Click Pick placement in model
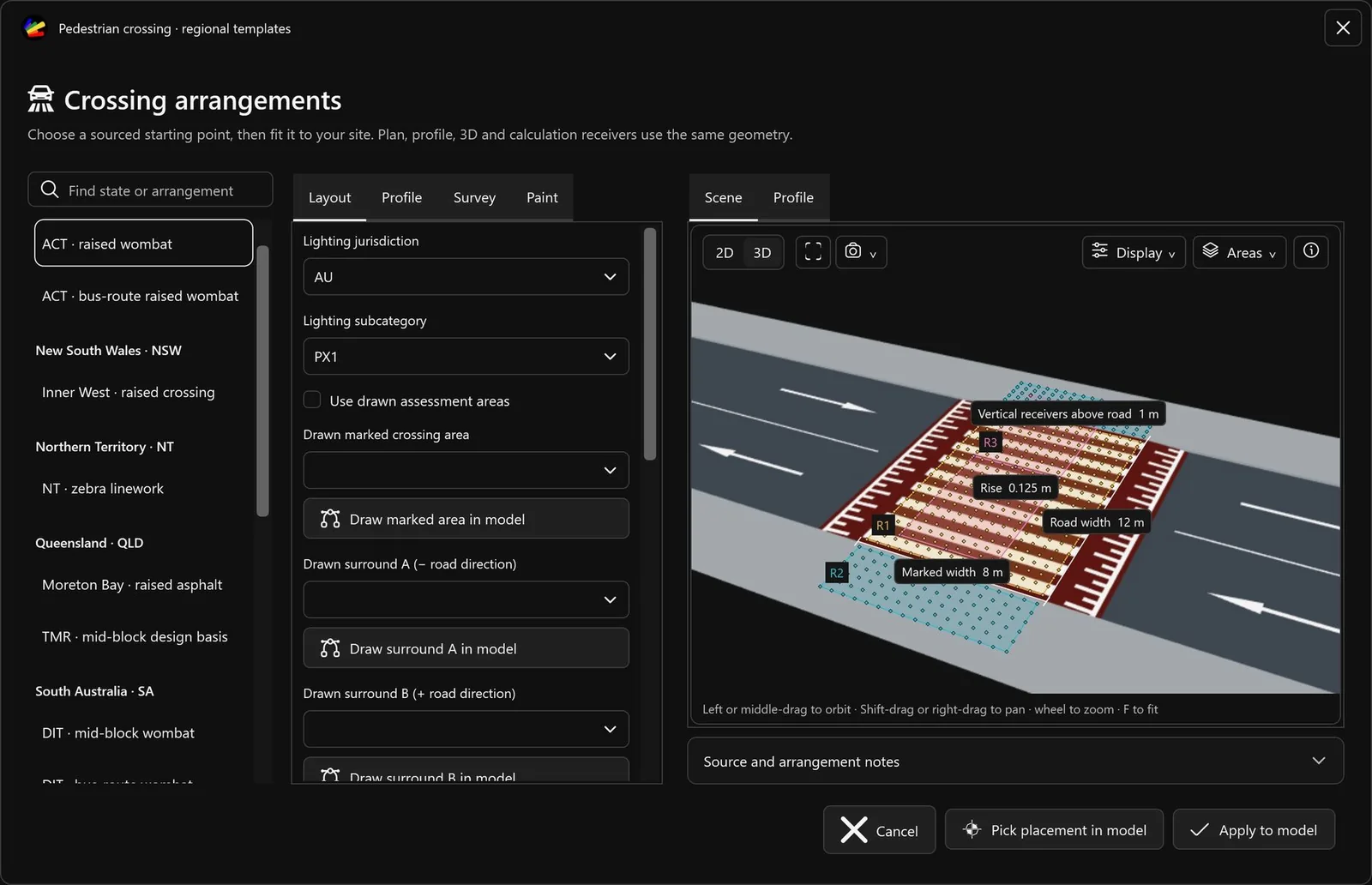This screenshot has width=1372, height=885. [1054, 829]
